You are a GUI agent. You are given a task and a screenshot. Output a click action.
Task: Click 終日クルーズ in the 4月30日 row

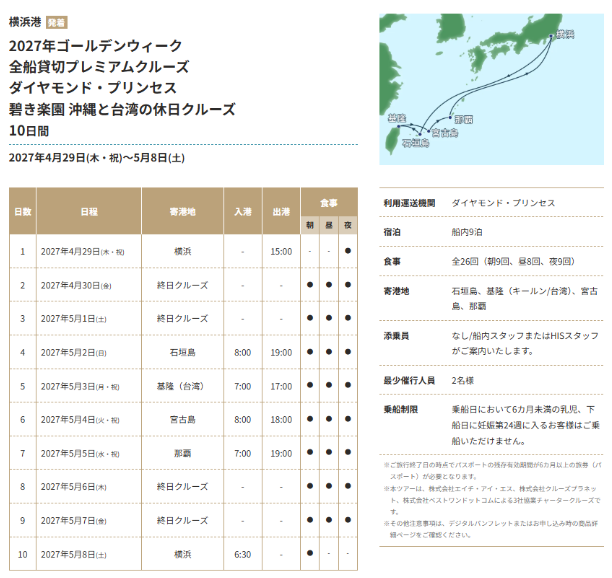pos(182,285)
